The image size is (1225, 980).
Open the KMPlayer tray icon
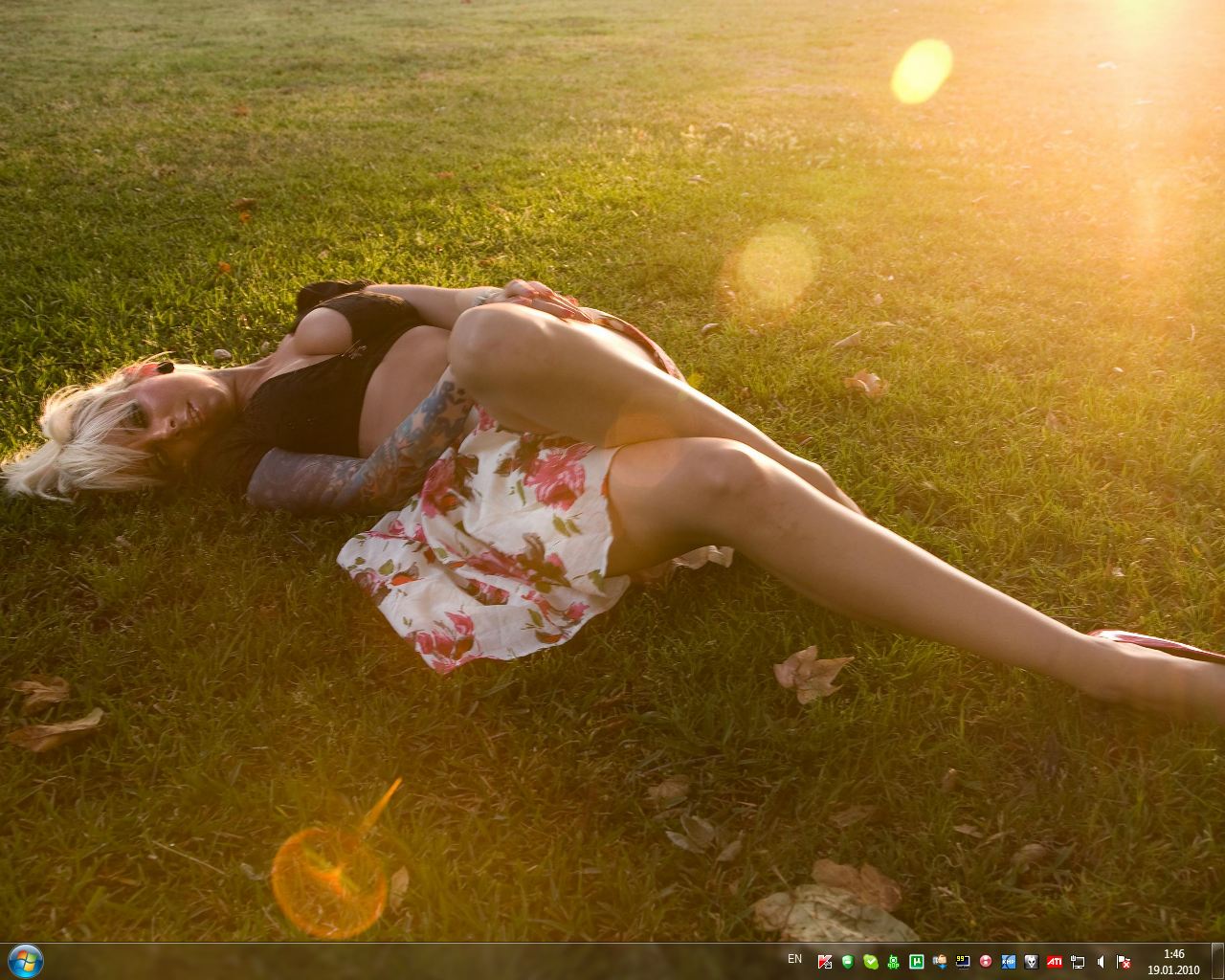tap(1009, 961)
